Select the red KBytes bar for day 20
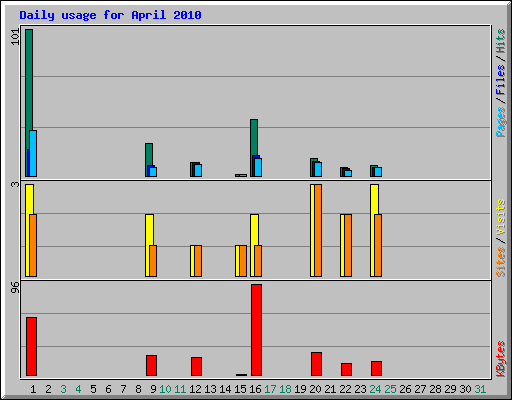Viewport: 512px width, 400px height. pos(316,364)
